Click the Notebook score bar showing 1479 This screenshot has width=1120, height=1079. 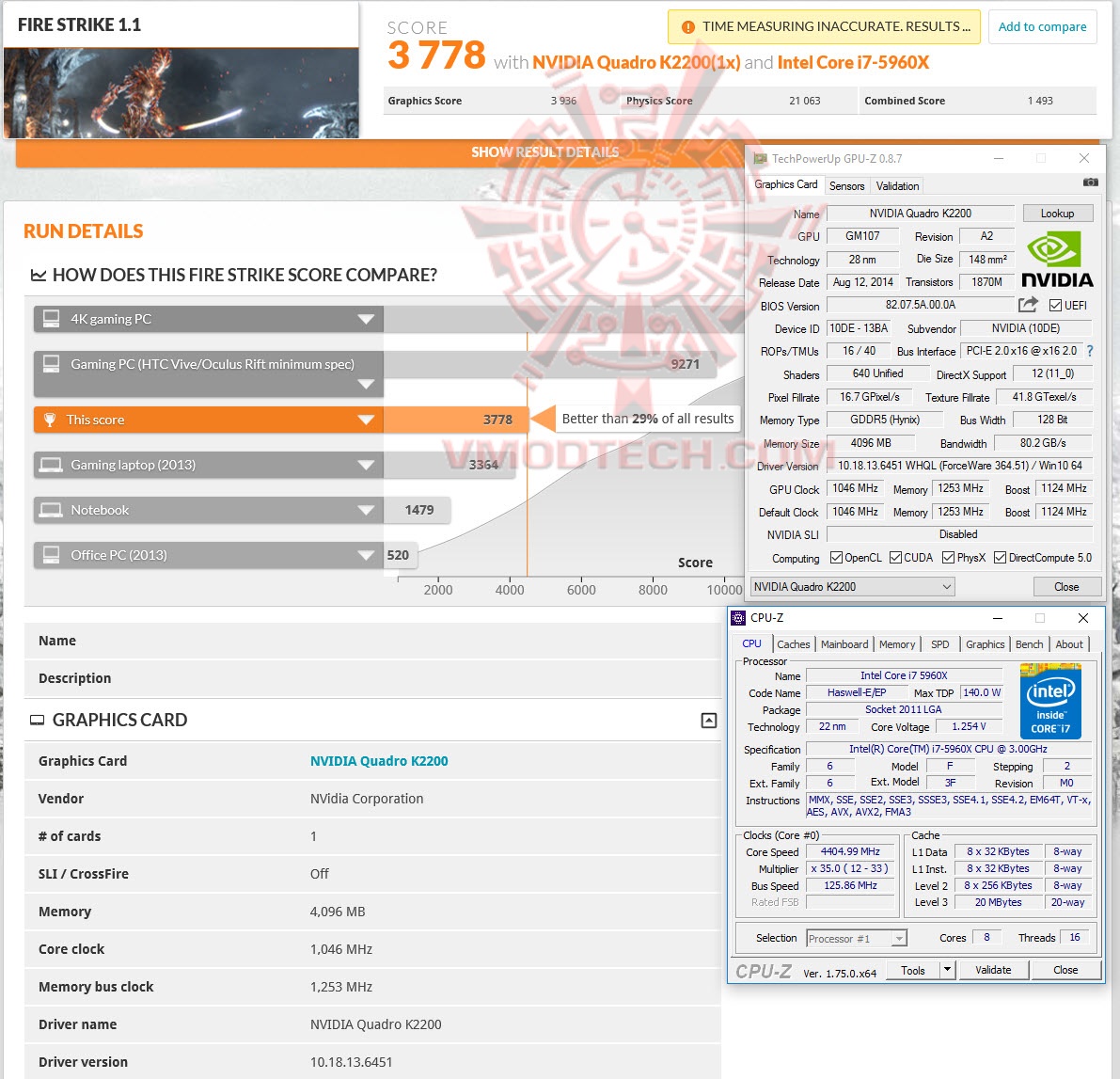pyautogui.click(x=418, y=510)
